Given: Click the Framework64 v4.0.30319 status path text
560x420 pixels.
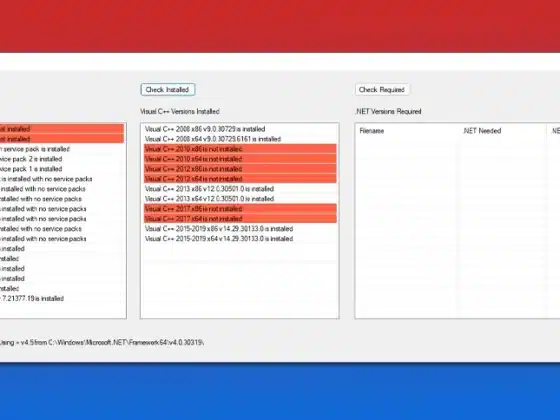Looking at the screenshot, I should coord(102,342).
